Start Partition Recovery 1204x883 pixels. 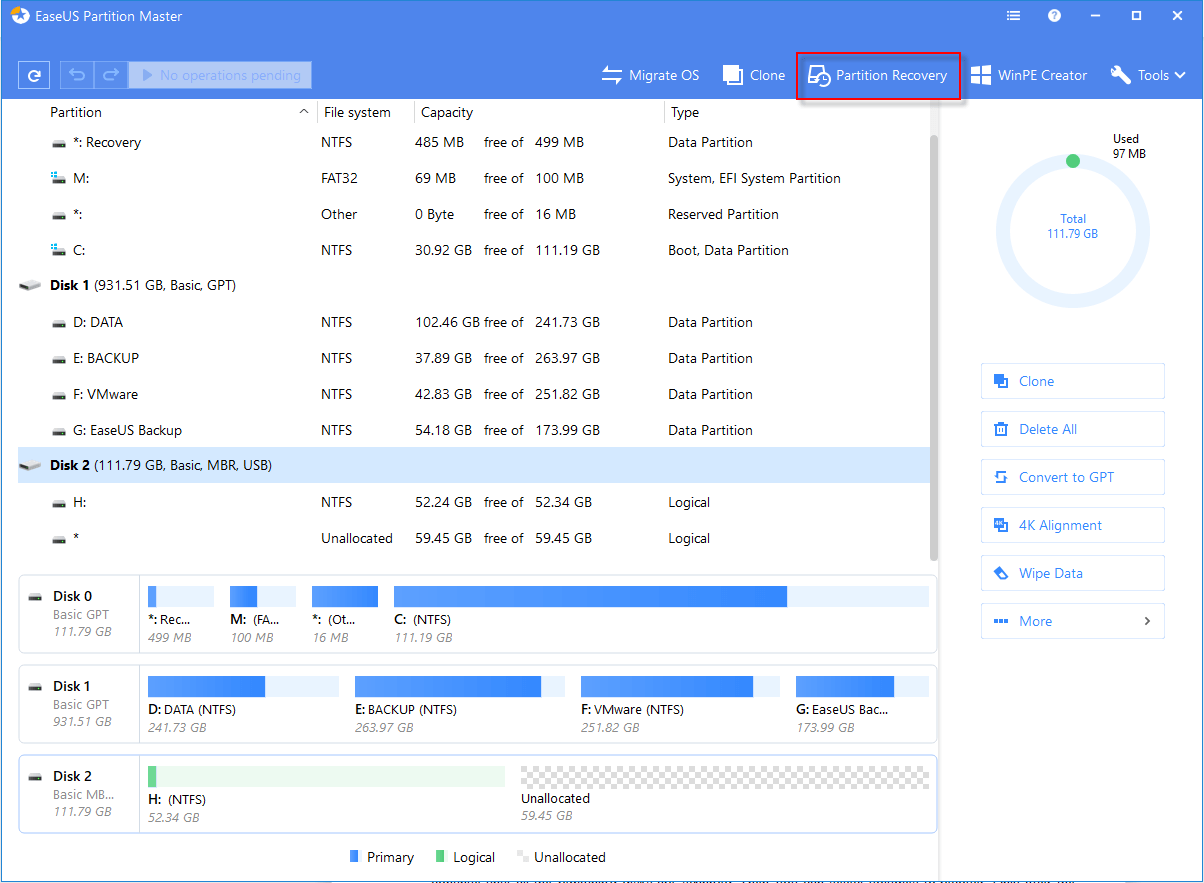coord(878,76)
